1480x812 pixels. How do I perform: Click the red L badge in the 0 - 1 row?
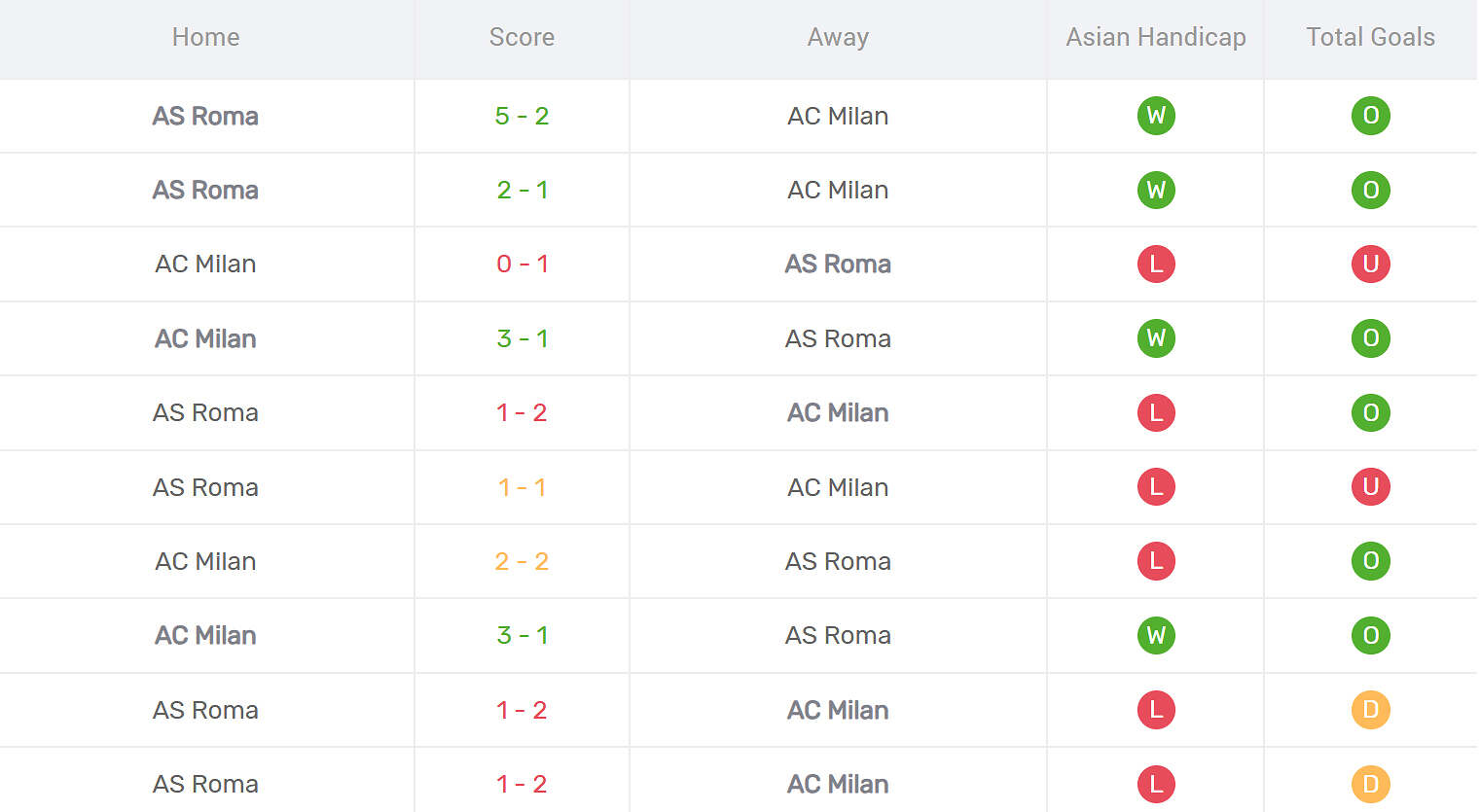click(1156, 264)
